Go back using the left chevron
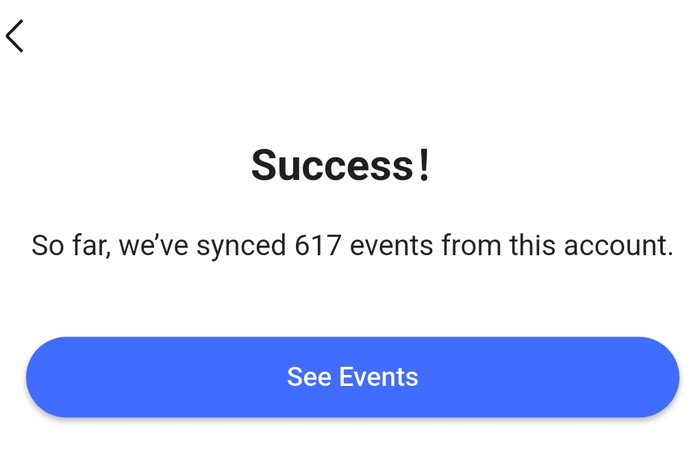 [x=15, y=36]
